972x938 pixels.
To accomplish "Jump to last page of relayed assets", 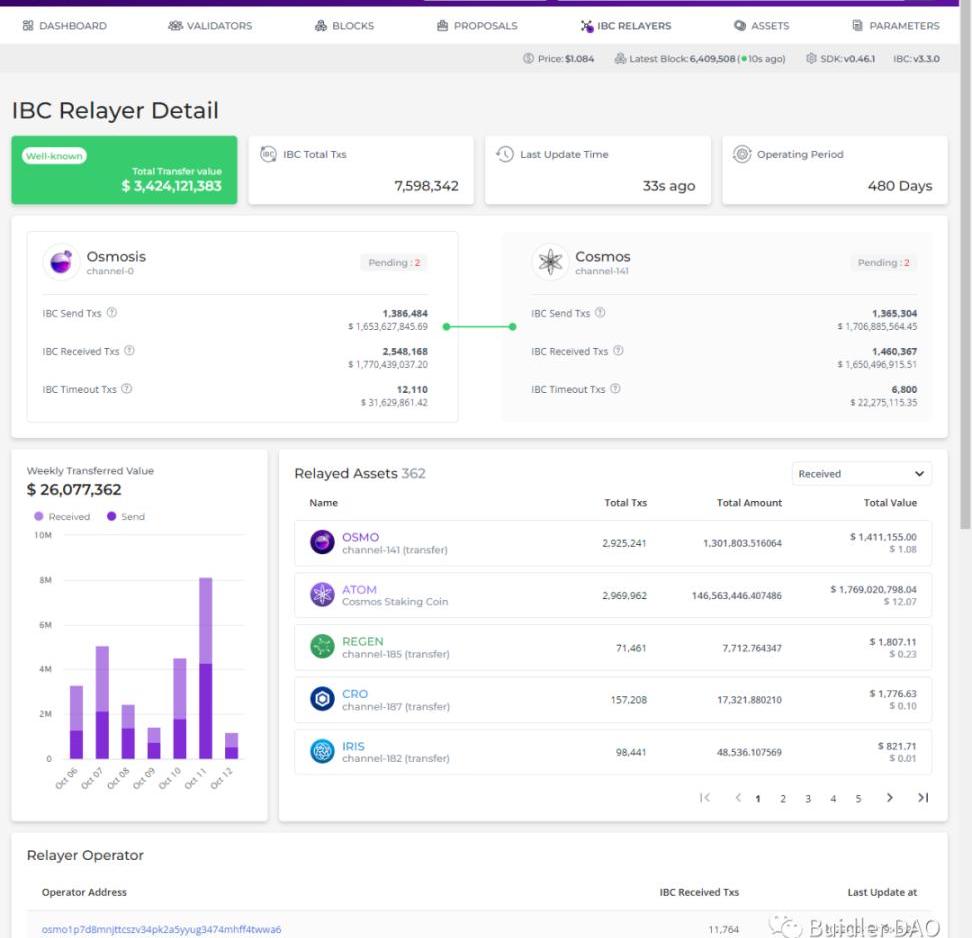I will pos(922,798).
